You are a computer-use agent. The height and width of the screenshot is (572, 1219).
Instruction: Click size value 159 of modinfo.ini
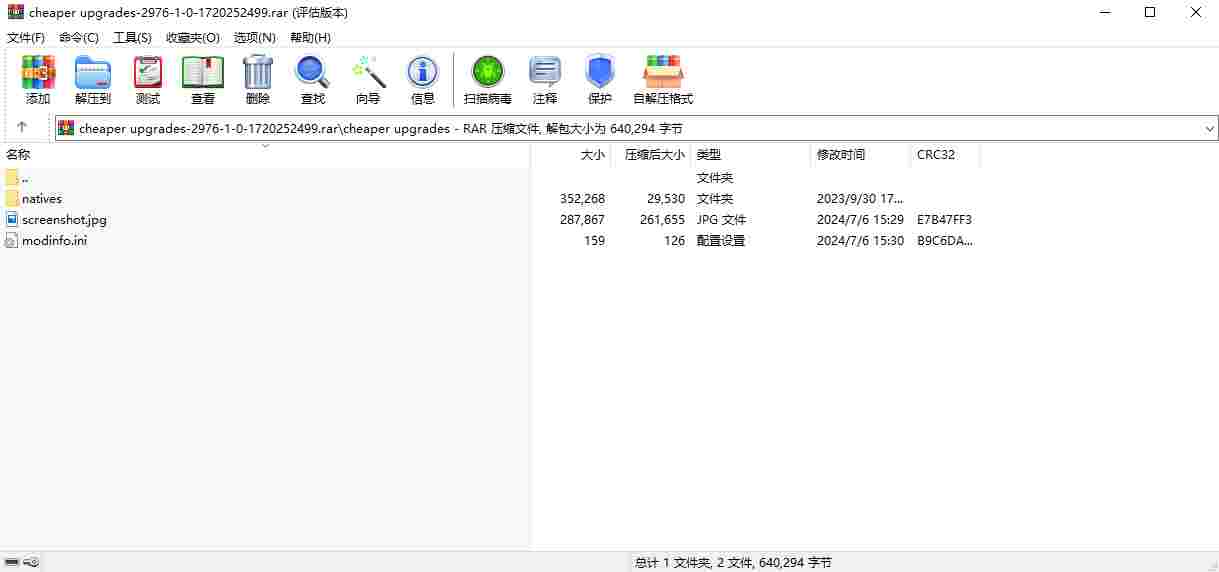(x=594, y=240)
